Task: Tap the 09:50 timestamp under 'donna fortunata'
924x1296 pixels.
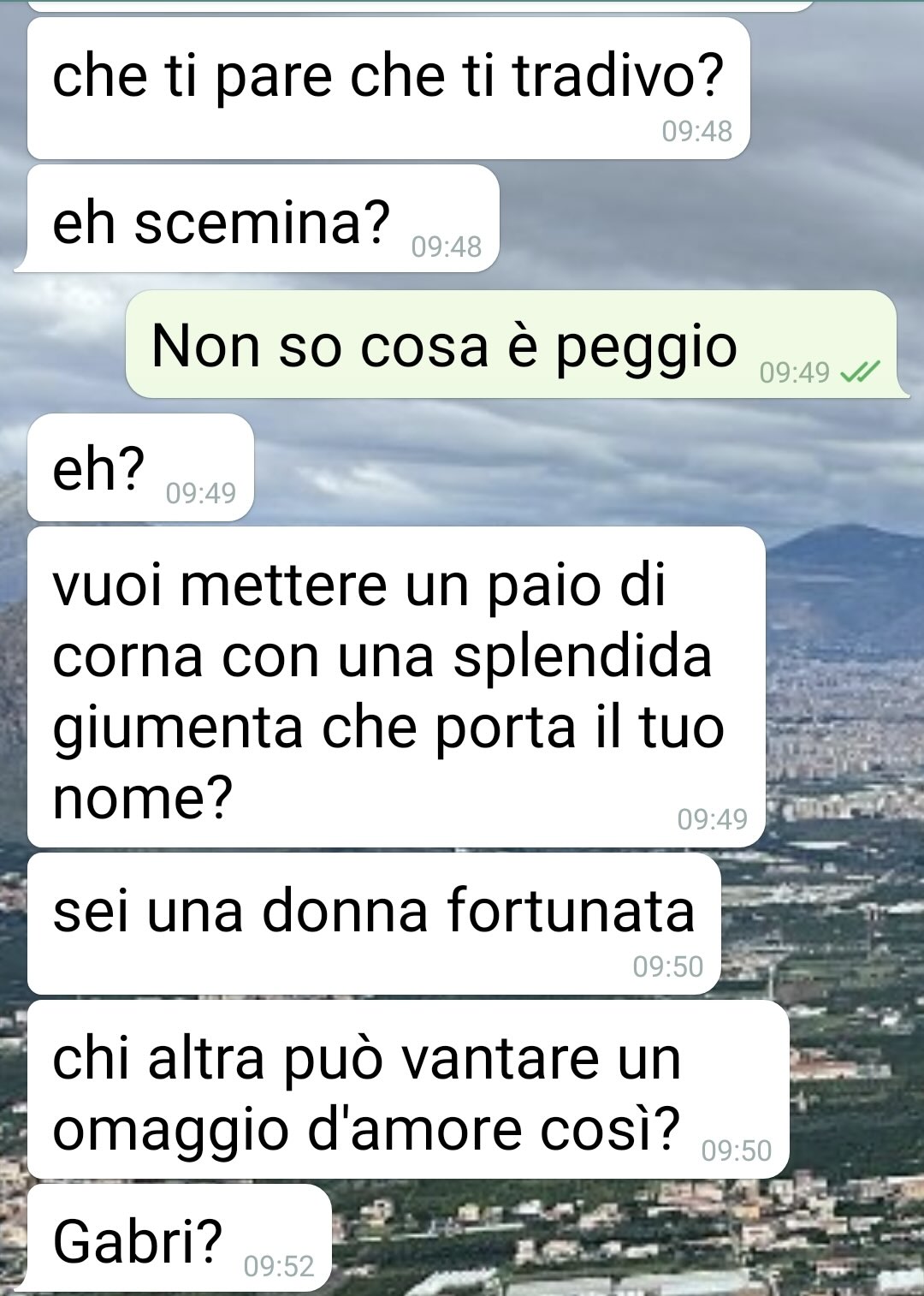Action: pyautogui.click(x=668, y=966)
